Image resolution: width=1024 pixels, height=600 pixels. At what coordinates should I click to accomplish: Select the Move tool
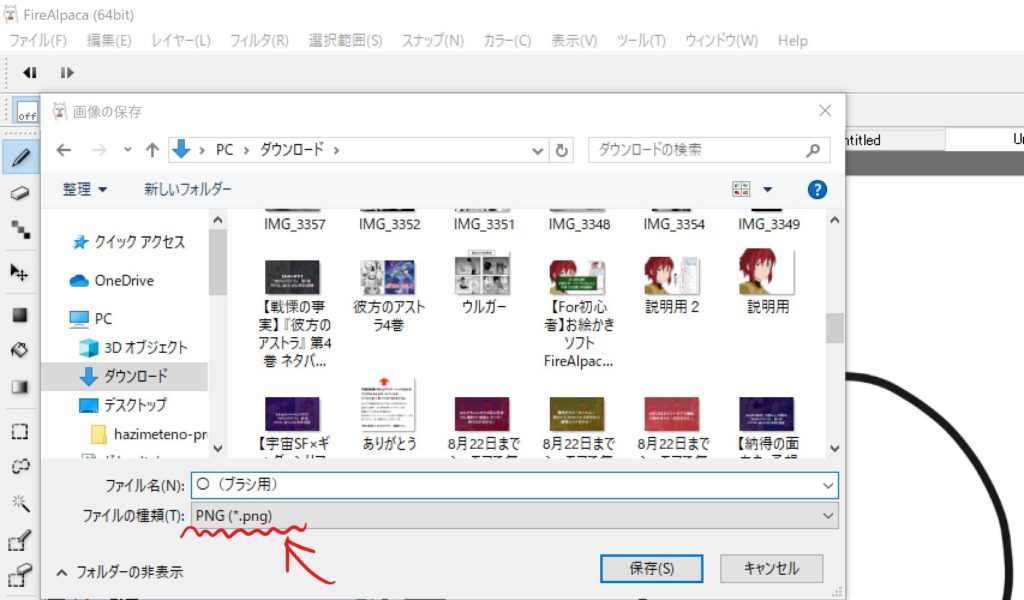(20, 272)
